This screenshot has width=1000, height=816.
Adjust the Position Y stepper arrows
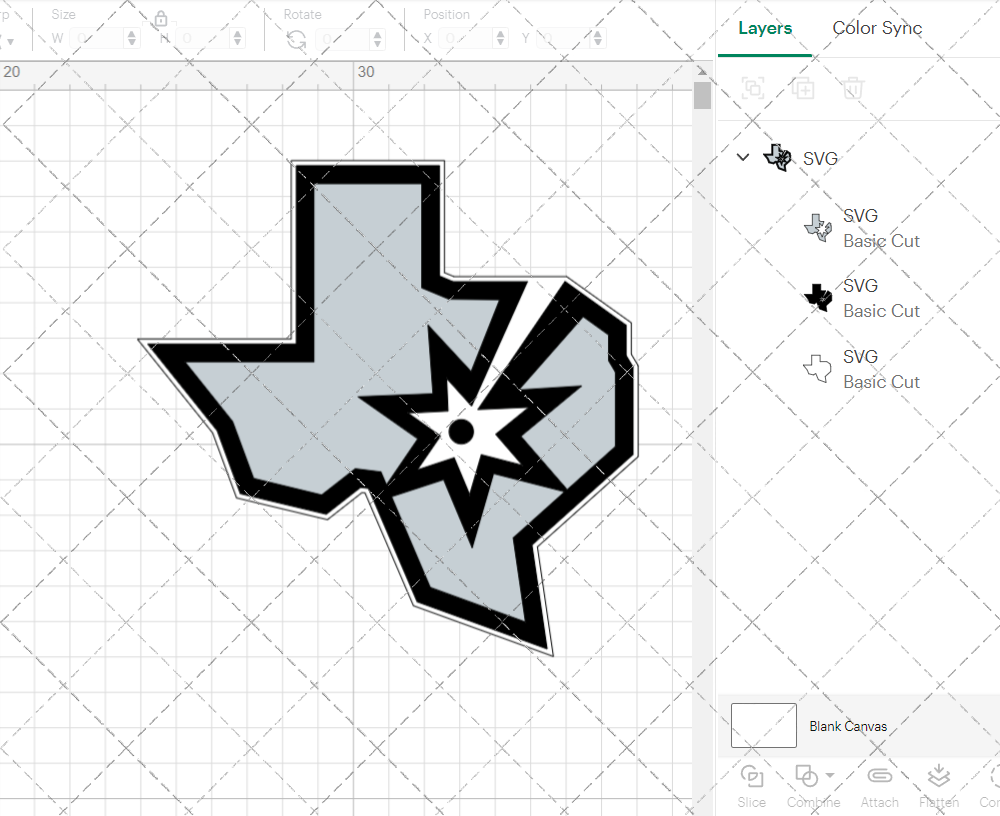pyautogui.click(x=598, y=38)
